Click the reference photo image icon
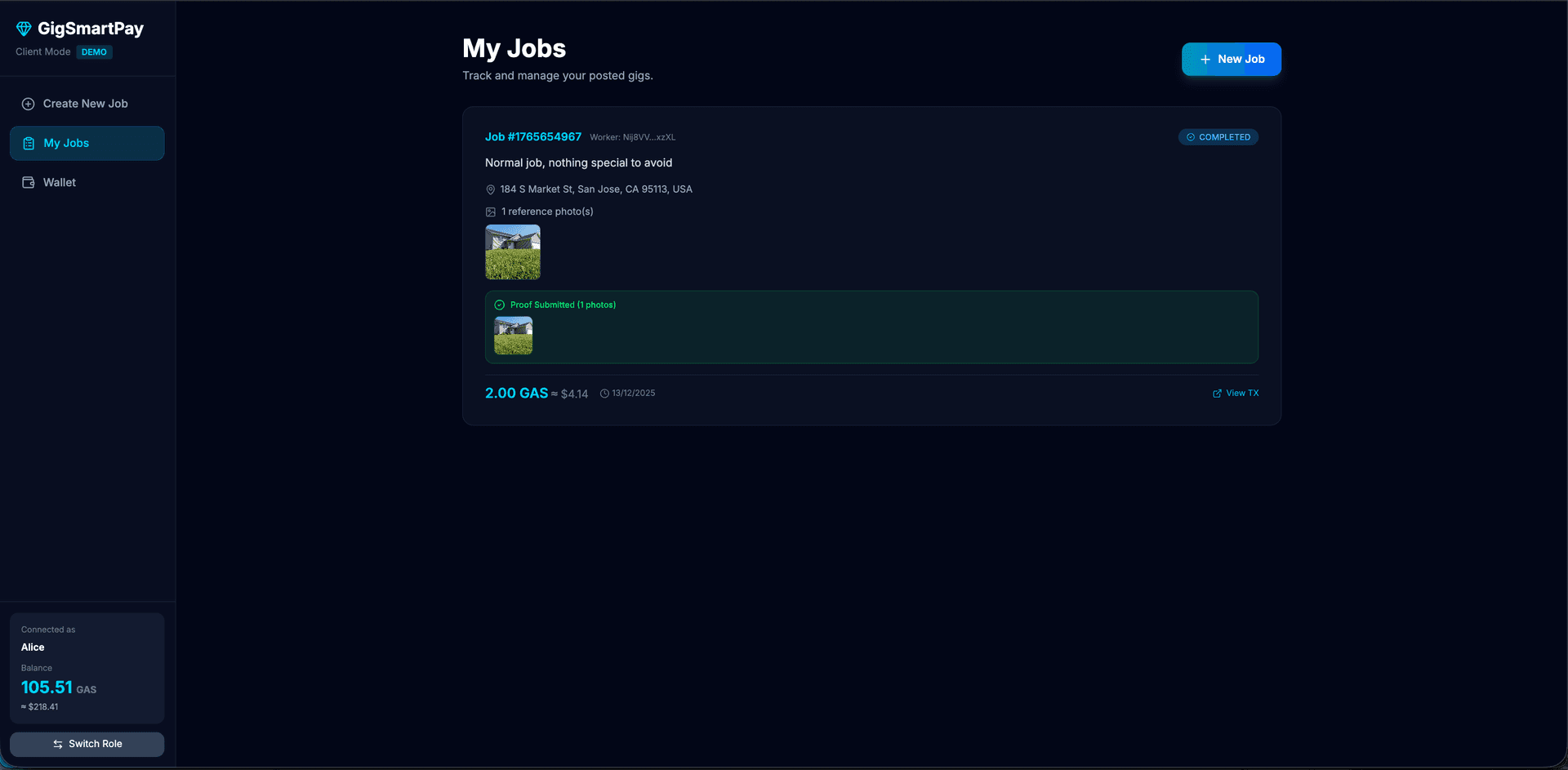Image resolution: width=1568 pixels, height=770 pixels. coord(491,211)
